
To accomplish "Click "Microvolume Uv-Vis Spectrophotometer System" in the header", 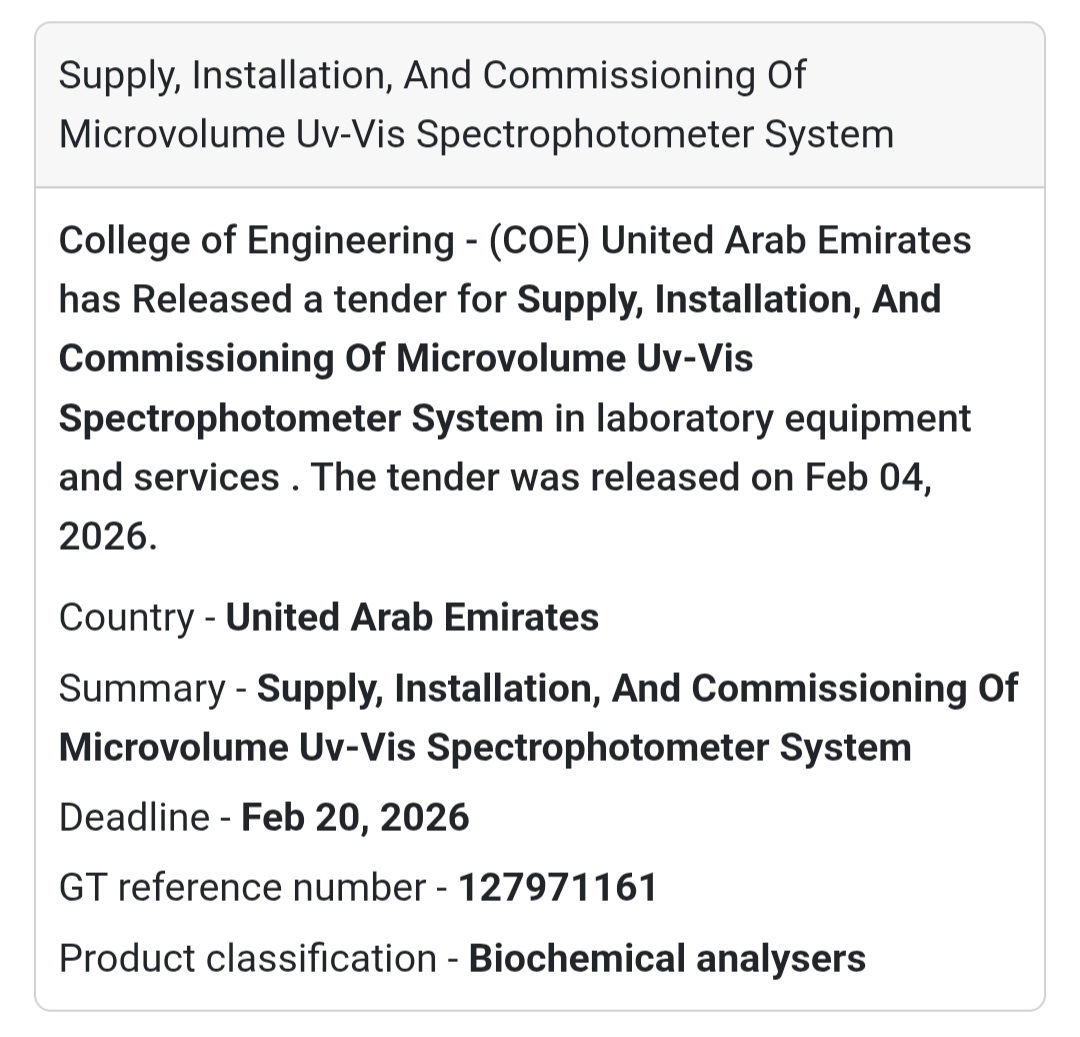I will (476, 134).
